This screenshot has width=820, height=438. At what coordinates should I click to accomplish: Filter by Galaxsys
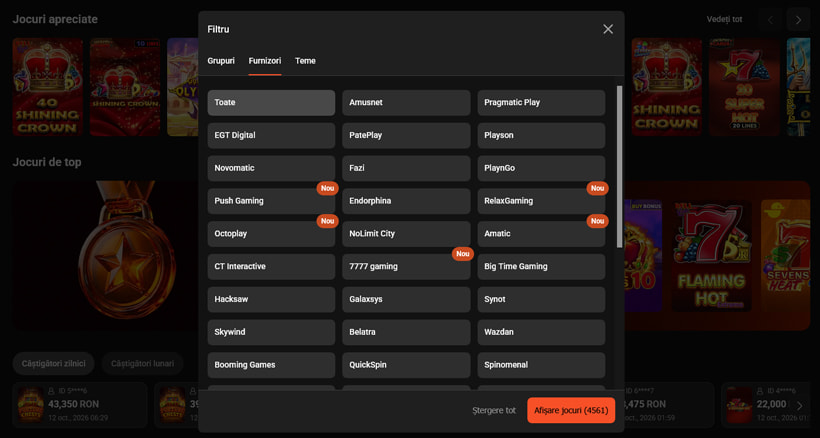[406, 299]
